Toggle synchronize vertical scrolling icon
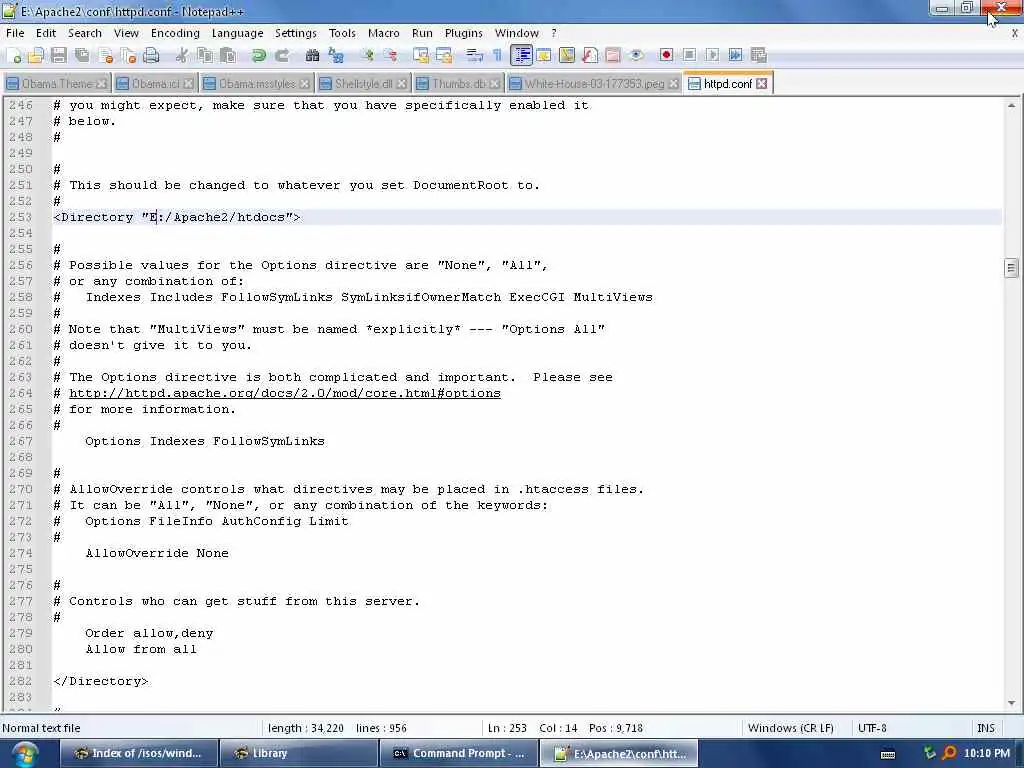 point(421,56)
